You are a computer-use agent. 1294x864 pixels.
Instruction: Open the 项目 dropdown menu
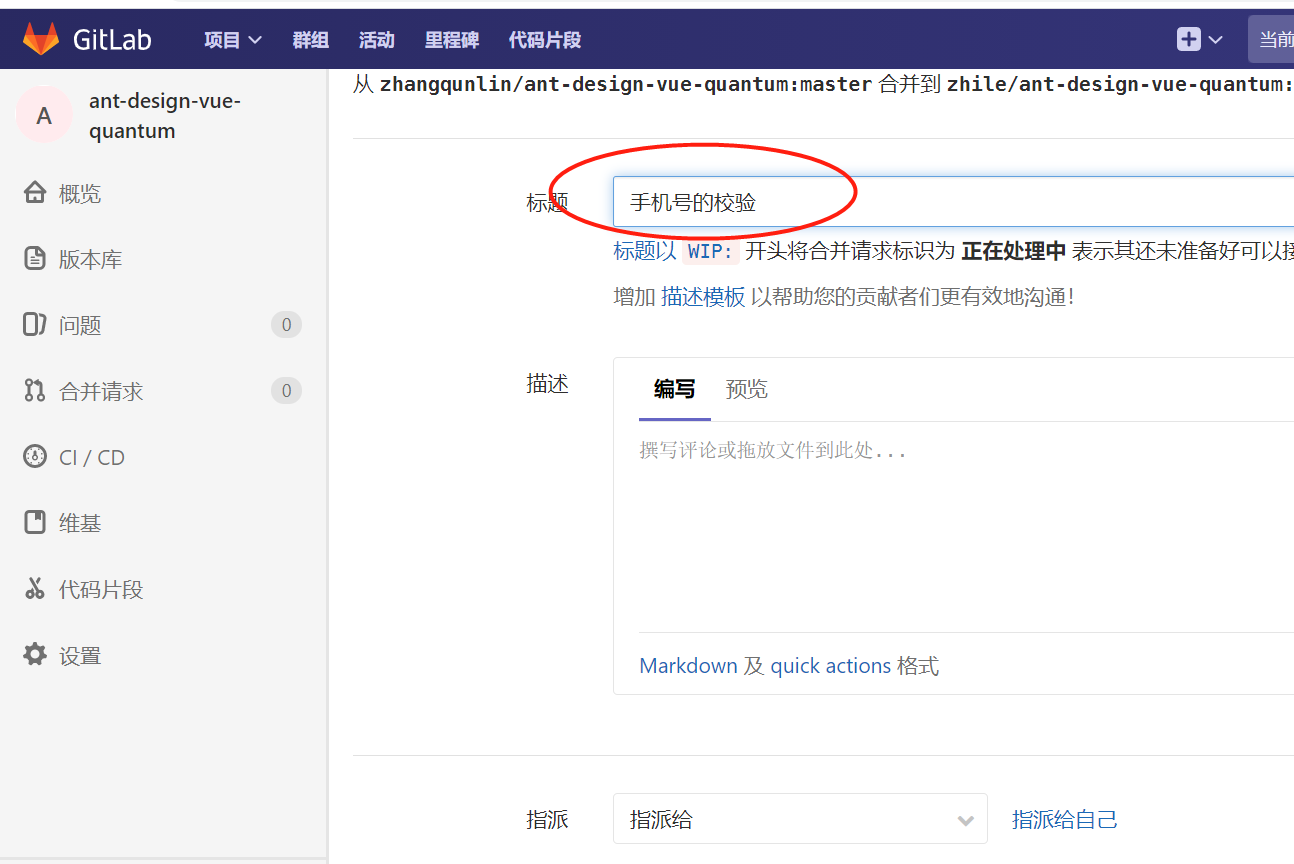pyautogui.click(x=233, y=40)
